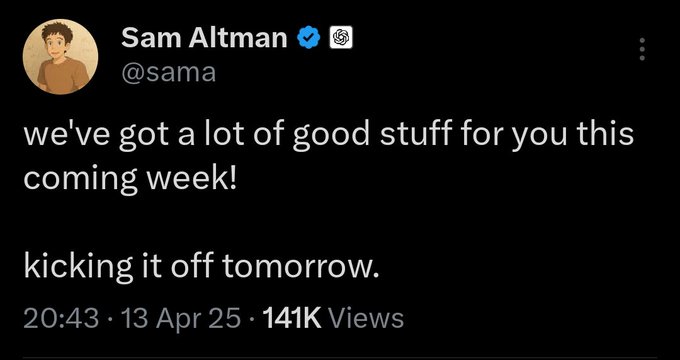Click the OpenAI affiliation badge icon
This screenshot has width=680, height=360.
click(341, 38)
